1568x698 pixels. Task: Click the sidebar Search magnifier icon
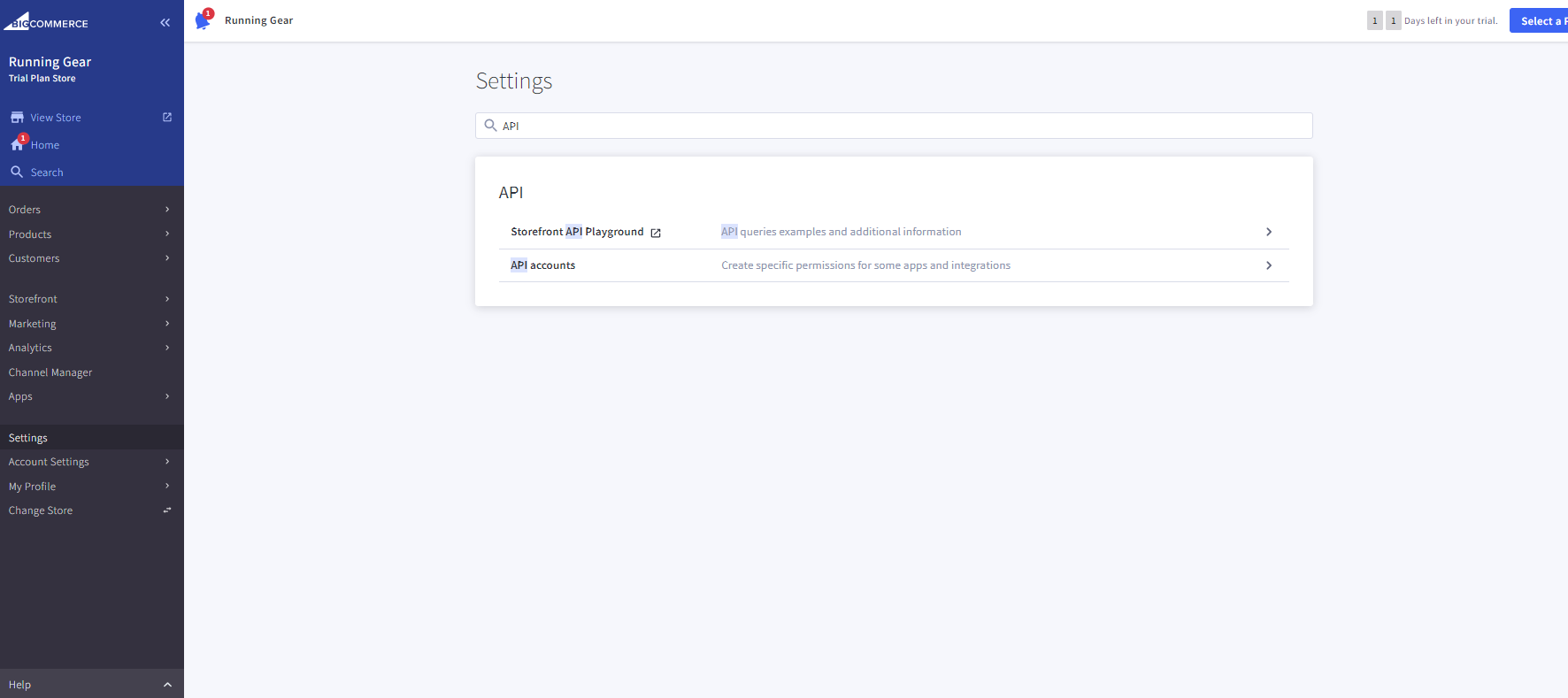[17, 172]
